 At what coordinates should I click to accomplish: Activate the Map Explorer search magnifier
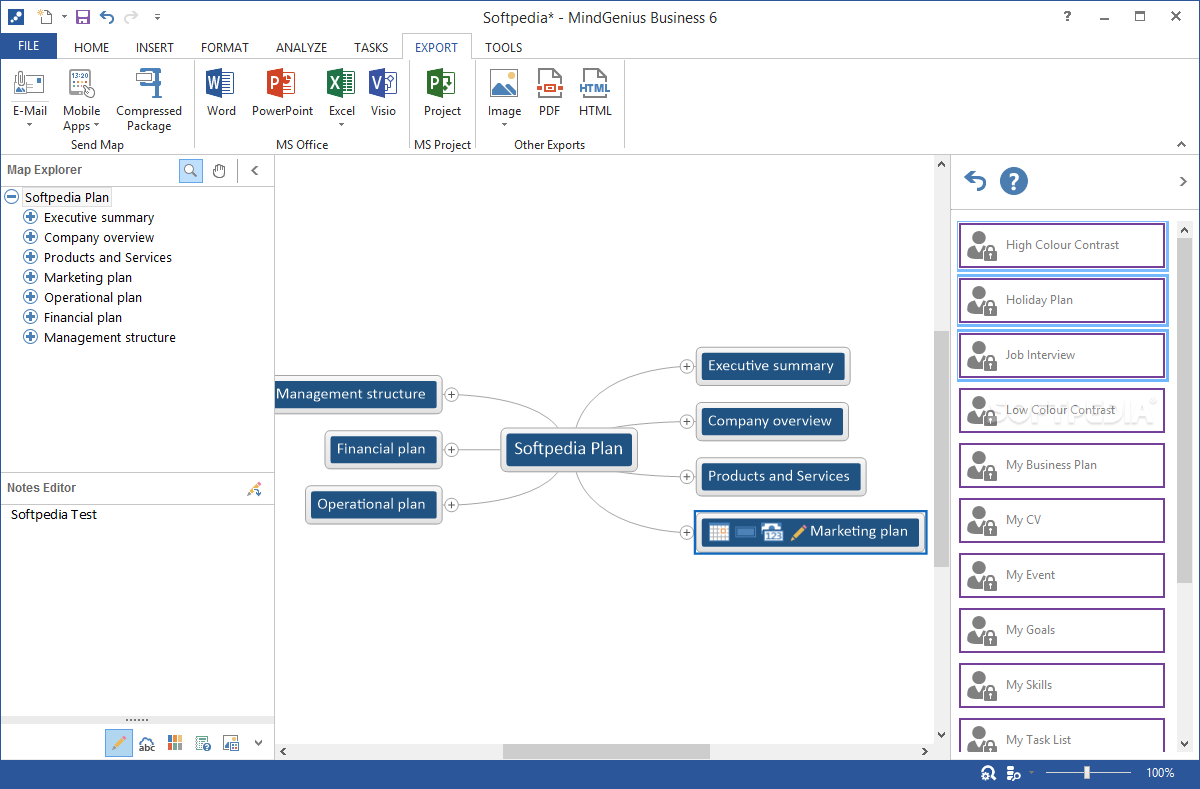coord(190,171)
